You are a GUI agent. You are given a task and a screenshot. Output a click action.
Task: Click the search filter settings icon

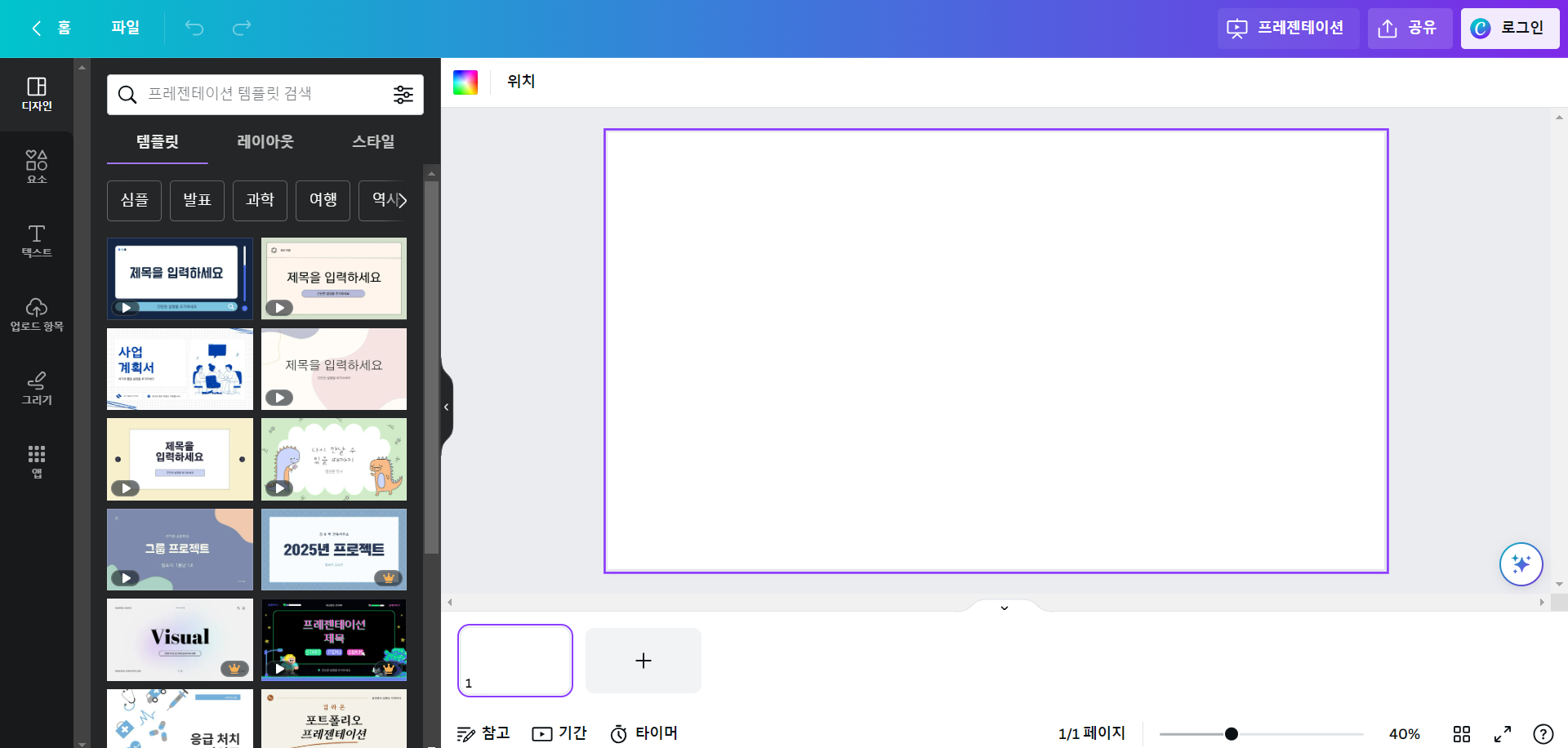click(403, 94)
